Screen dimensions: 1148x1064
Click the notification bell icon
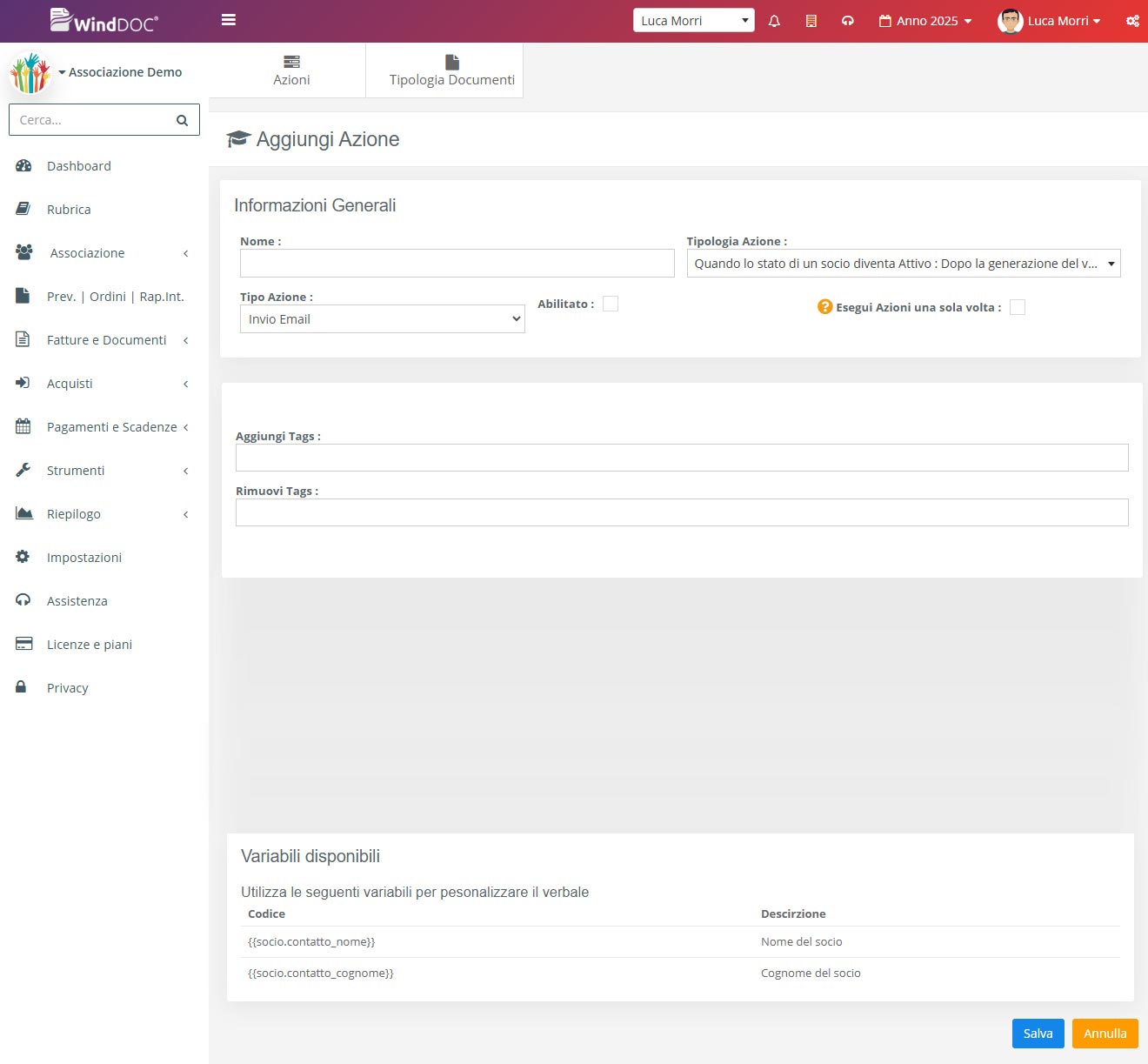(774, 21)
